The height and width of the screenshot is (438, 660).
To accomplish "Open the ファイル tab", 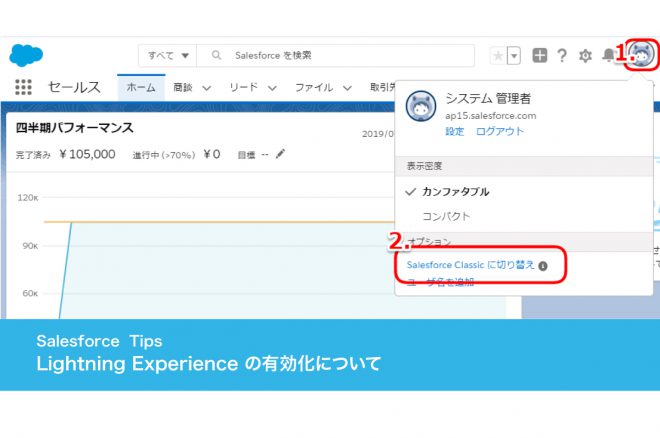I will pos(314,88).
